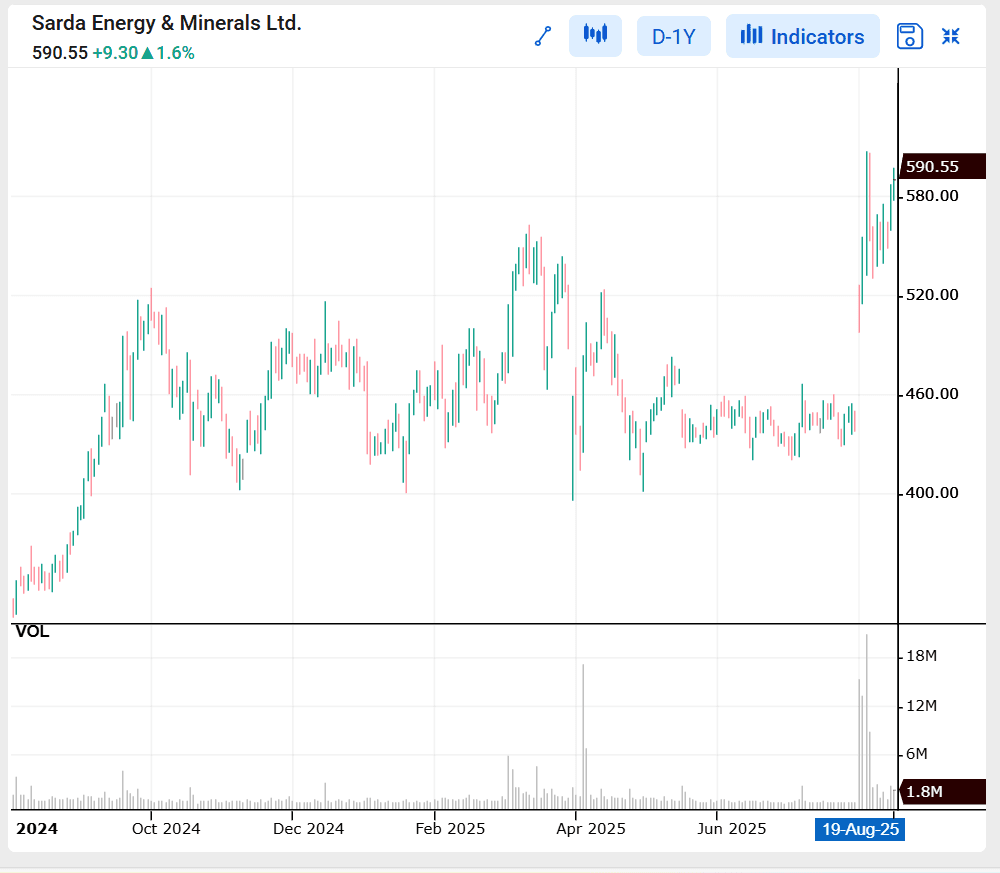Select the line drawing tool icon
Image resolution: width=1000 pixels, height=873 pixels.
pos(543,36)
